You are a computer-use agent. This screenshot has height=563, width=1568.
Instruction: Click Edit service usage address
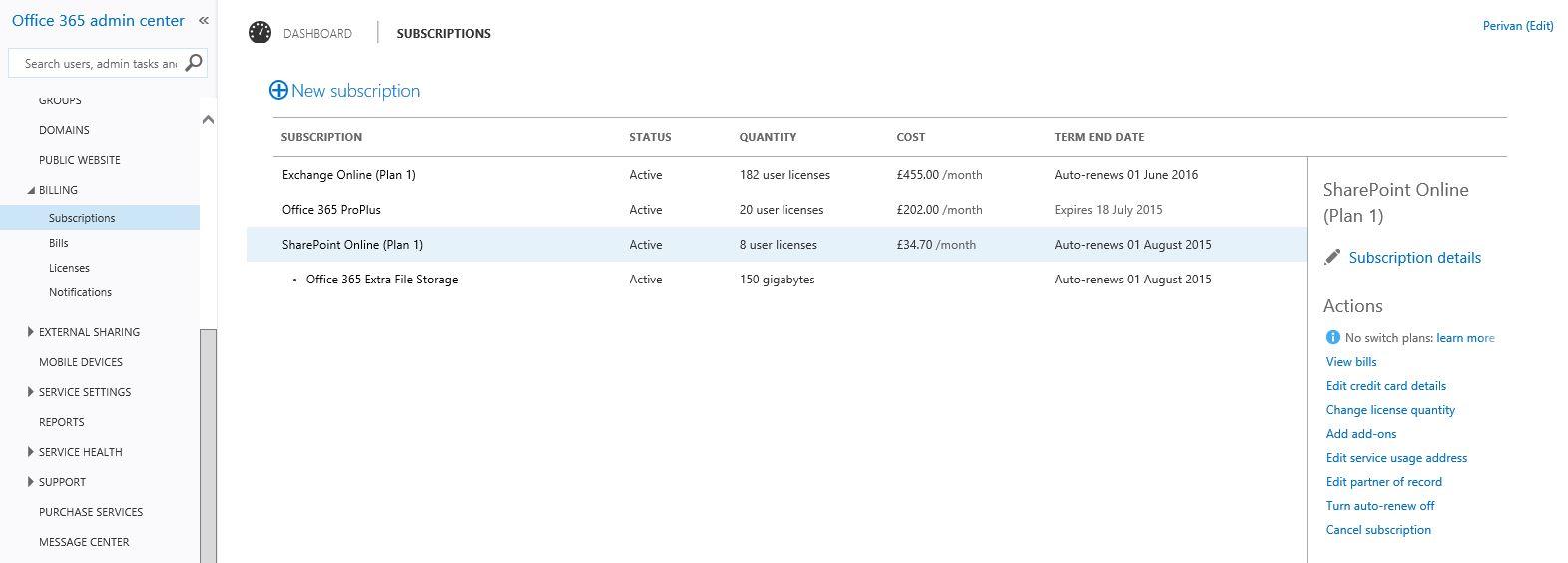pyautogui.click(x=1396, y=458)
